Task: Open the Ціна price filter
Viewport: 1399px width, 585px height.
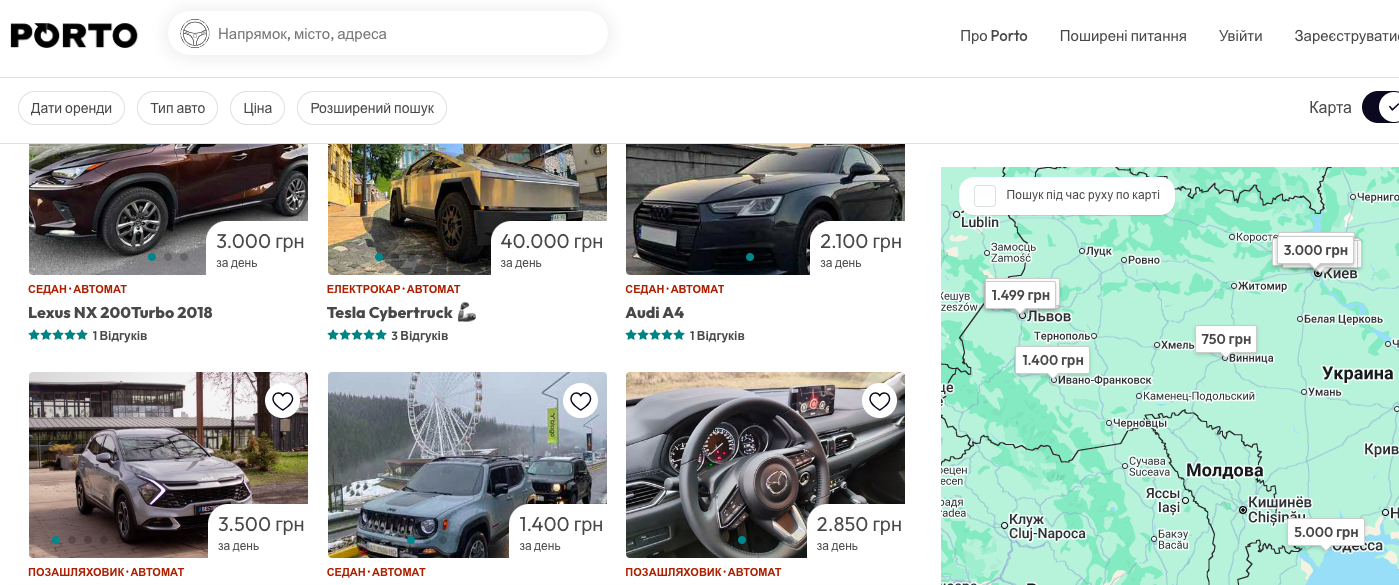Action: click(x=257, y=108)
